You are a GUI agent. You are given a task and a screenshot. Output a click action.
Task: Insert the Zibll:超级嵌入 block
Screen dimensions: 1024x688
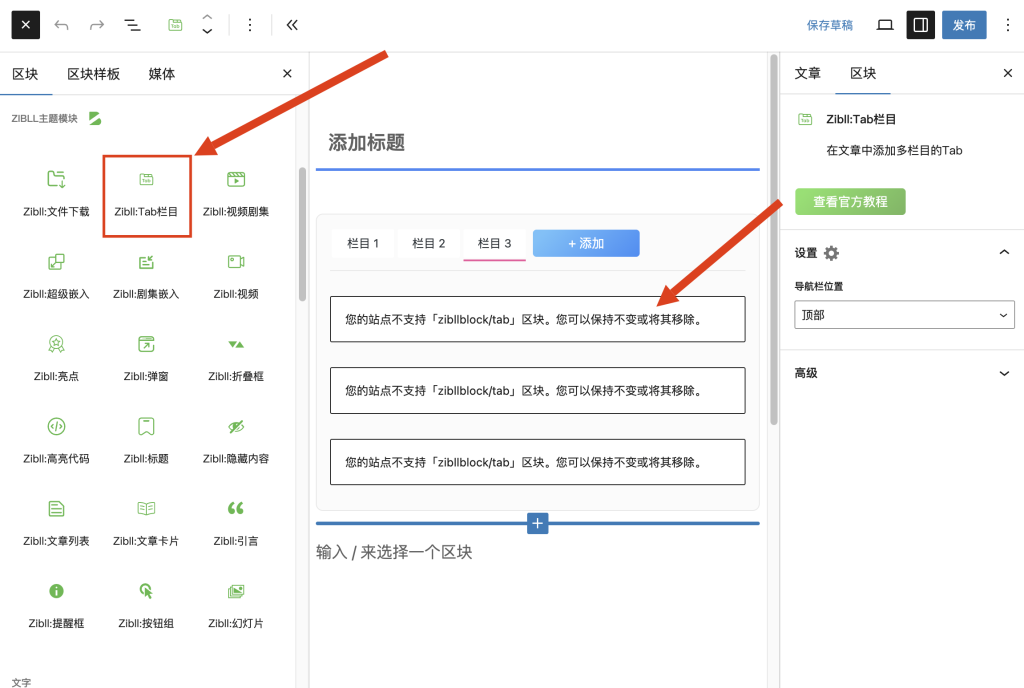point(56,277)
